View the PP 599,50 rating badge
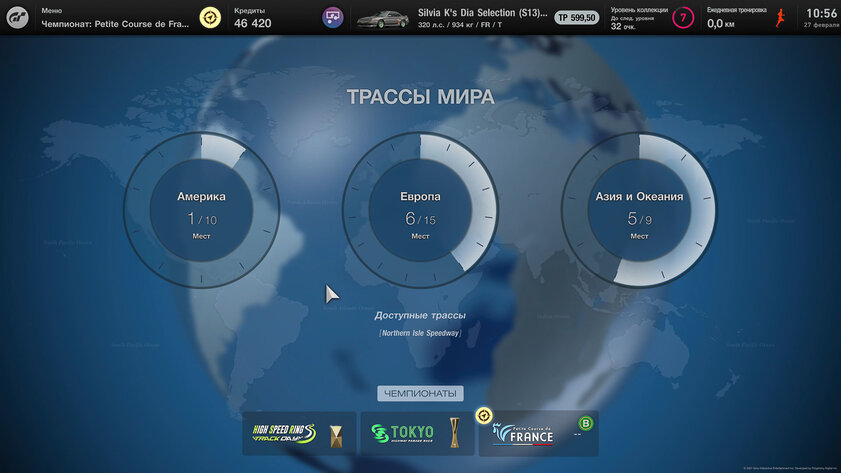The width and height of the screenshot is (841, 473). pyautogui.click(x=577, y=18)
